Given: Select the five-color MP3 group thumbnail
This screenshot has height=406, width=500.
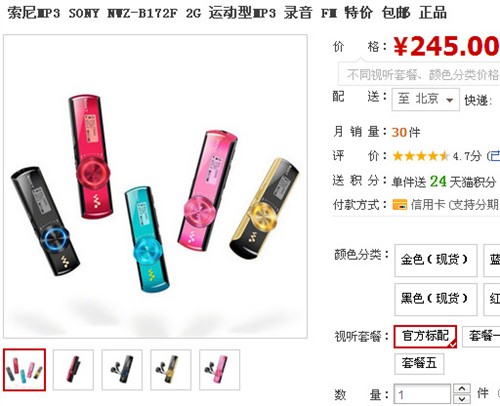Looking at the screenshot, I should pyautogui.click(x=24, y=370).
